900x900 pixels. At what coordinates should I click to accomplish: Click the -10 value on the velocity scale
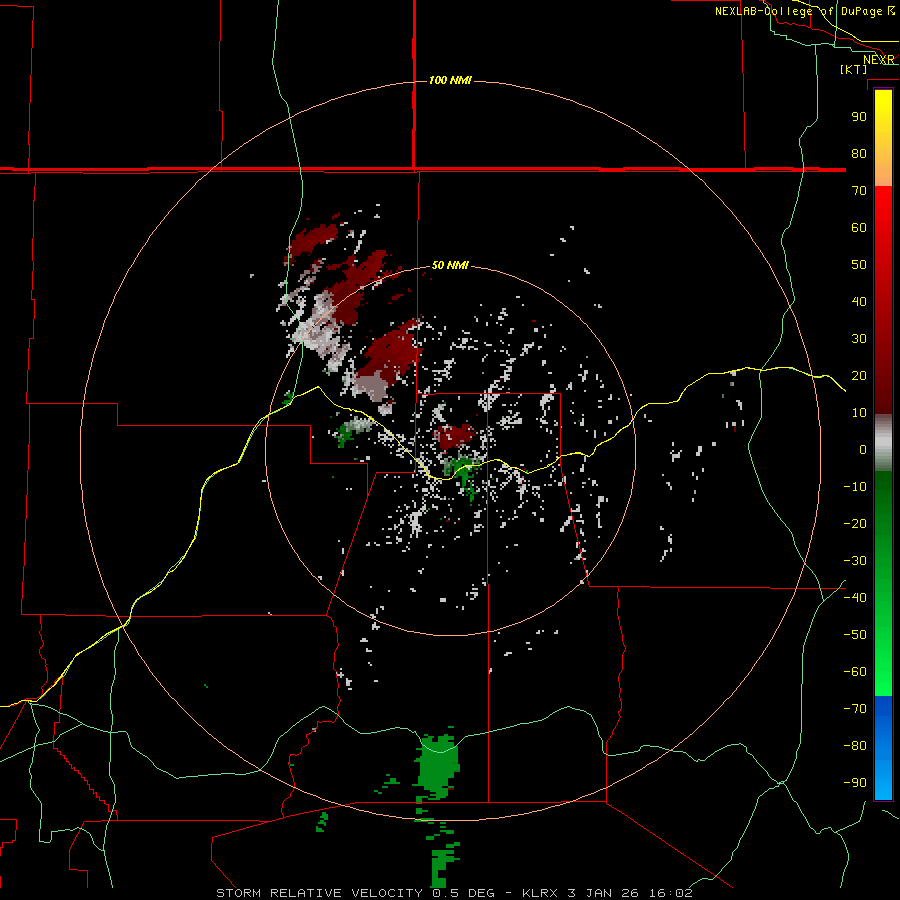pyautogui.click(x=855, y=487)
